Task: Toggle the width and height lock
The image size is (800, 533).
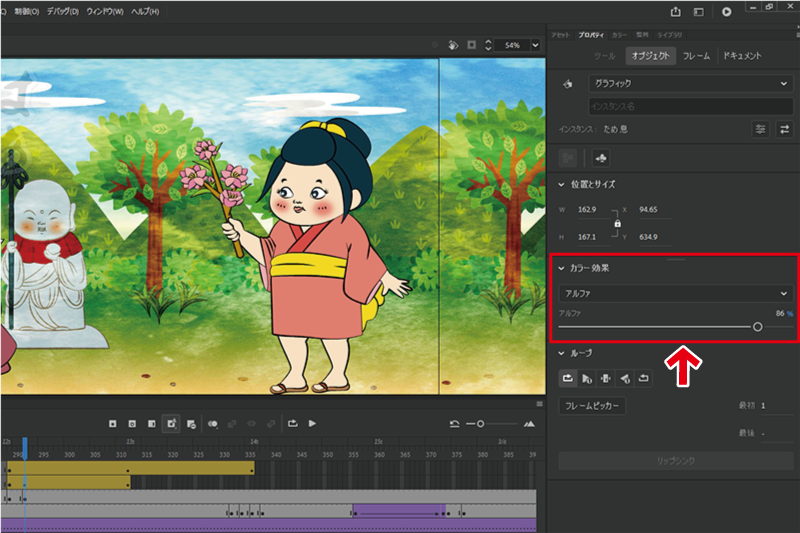Action: pos(617,223)
